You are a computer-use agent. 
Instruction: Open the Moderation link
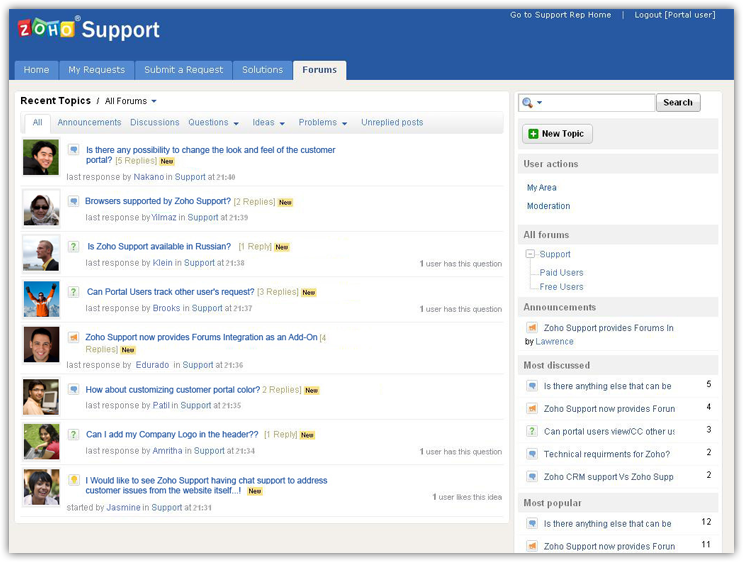548,206
